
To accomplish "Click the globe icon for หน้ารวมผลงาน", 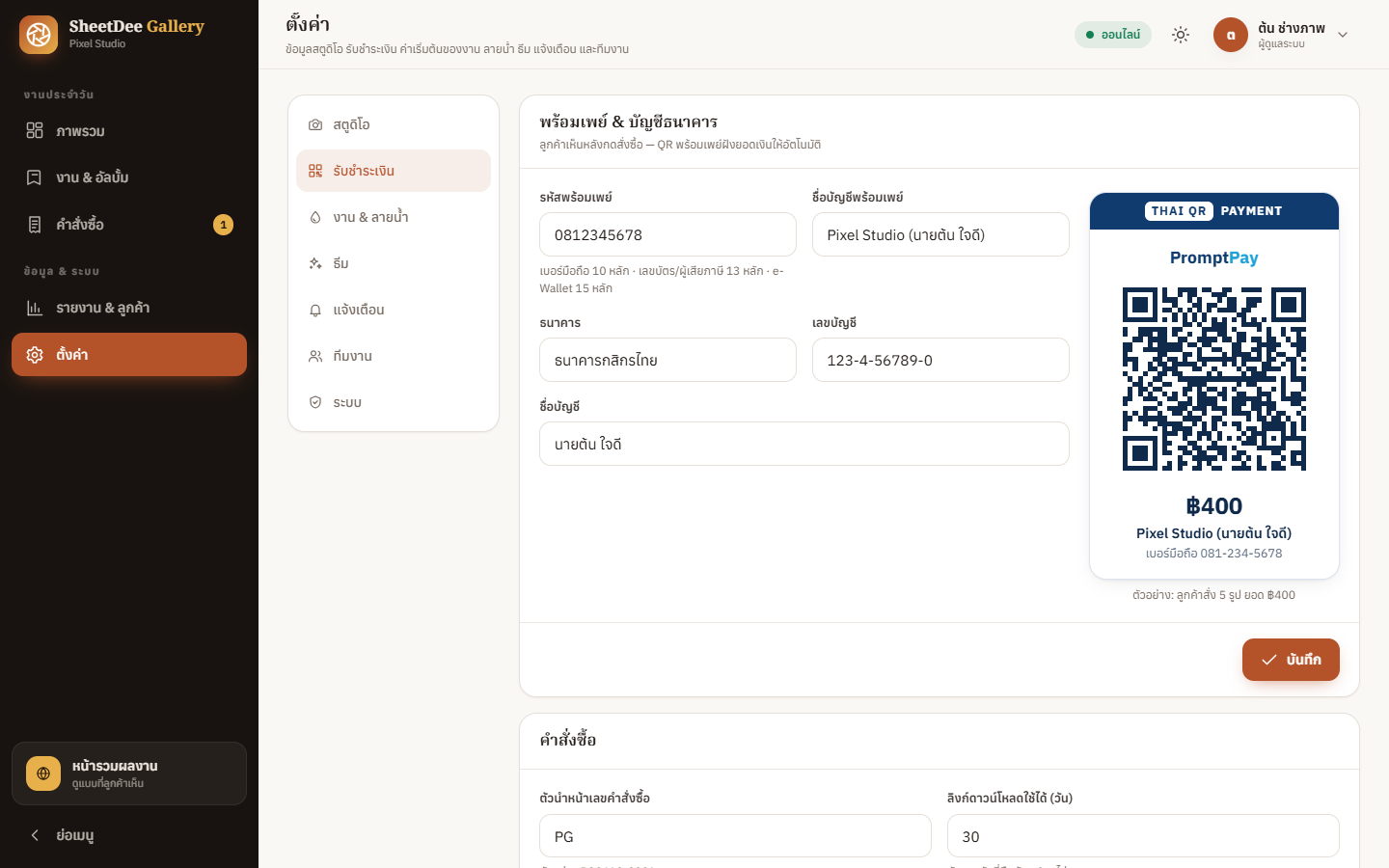I will pyautogui.click(x=43, y=773).
